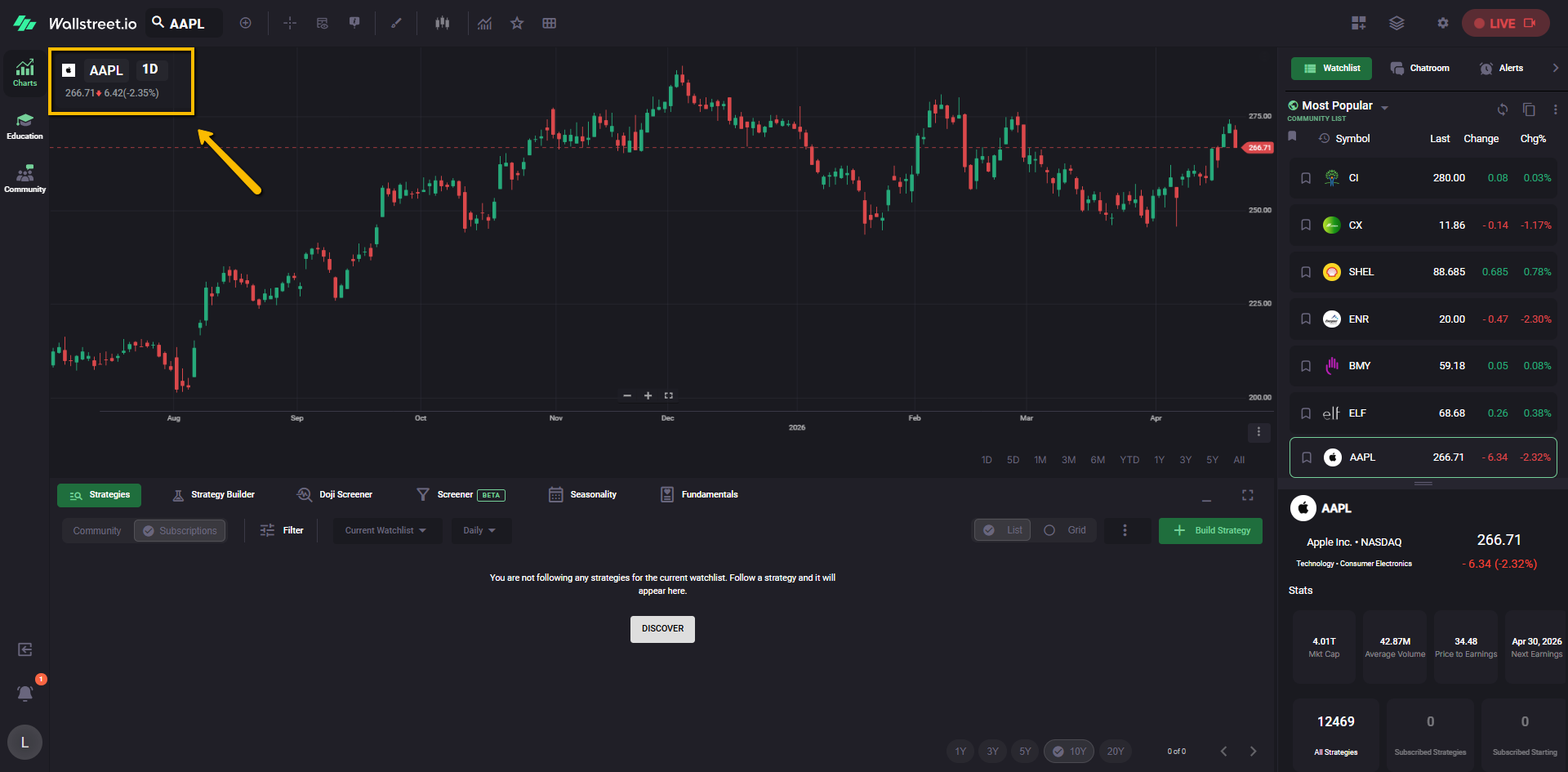Click the crosshair cursor tool
1568x772 pixels.
click(x=290, y=23)
